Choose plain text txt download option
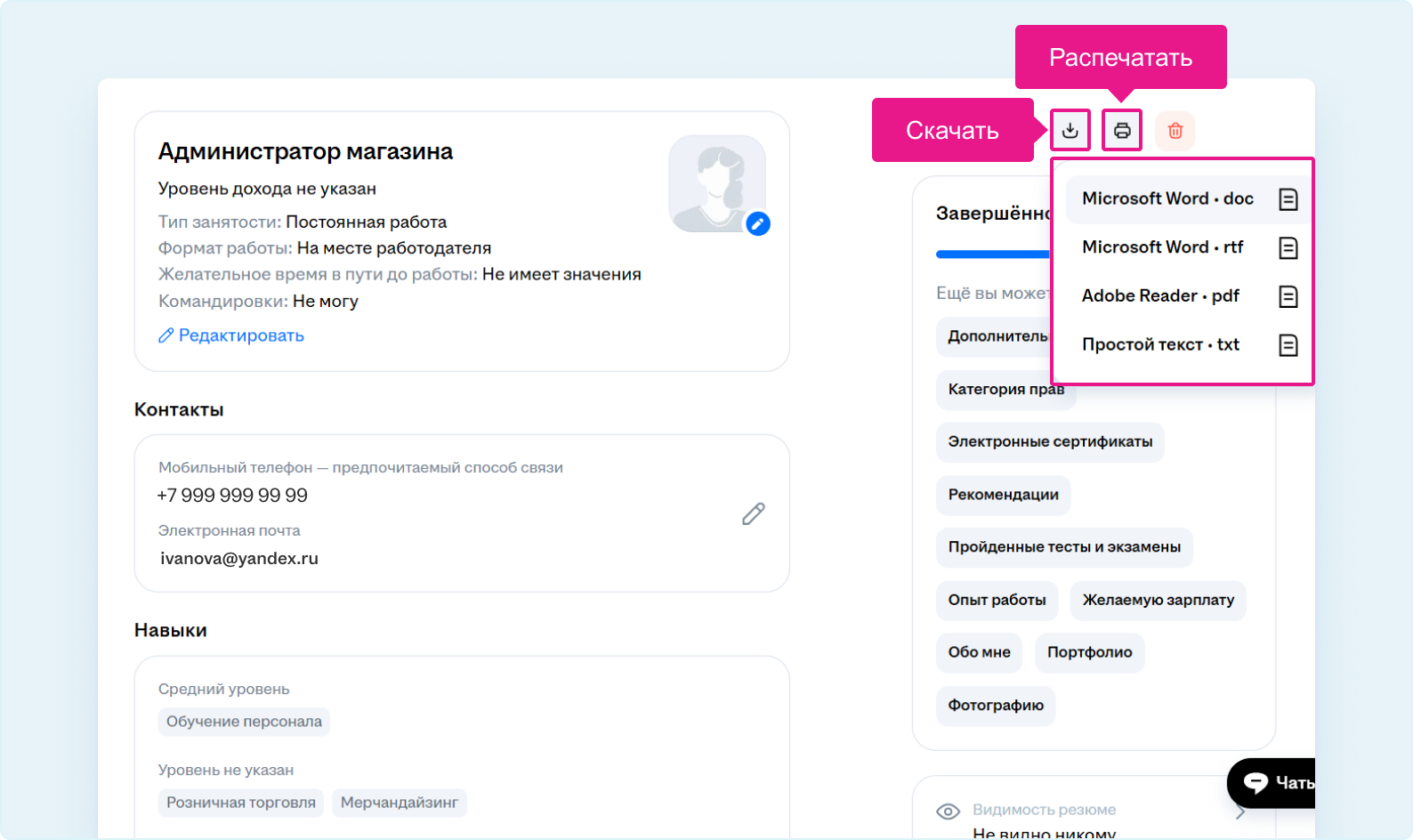The height and width of the screenshot is (840, 1413). 1160,344
